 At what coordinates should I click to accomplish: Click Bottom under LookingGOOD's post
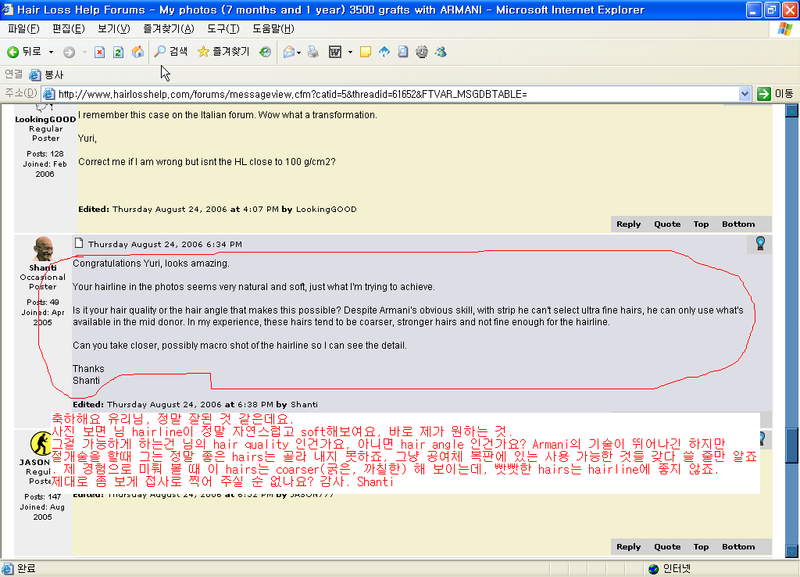pos(738,224)
